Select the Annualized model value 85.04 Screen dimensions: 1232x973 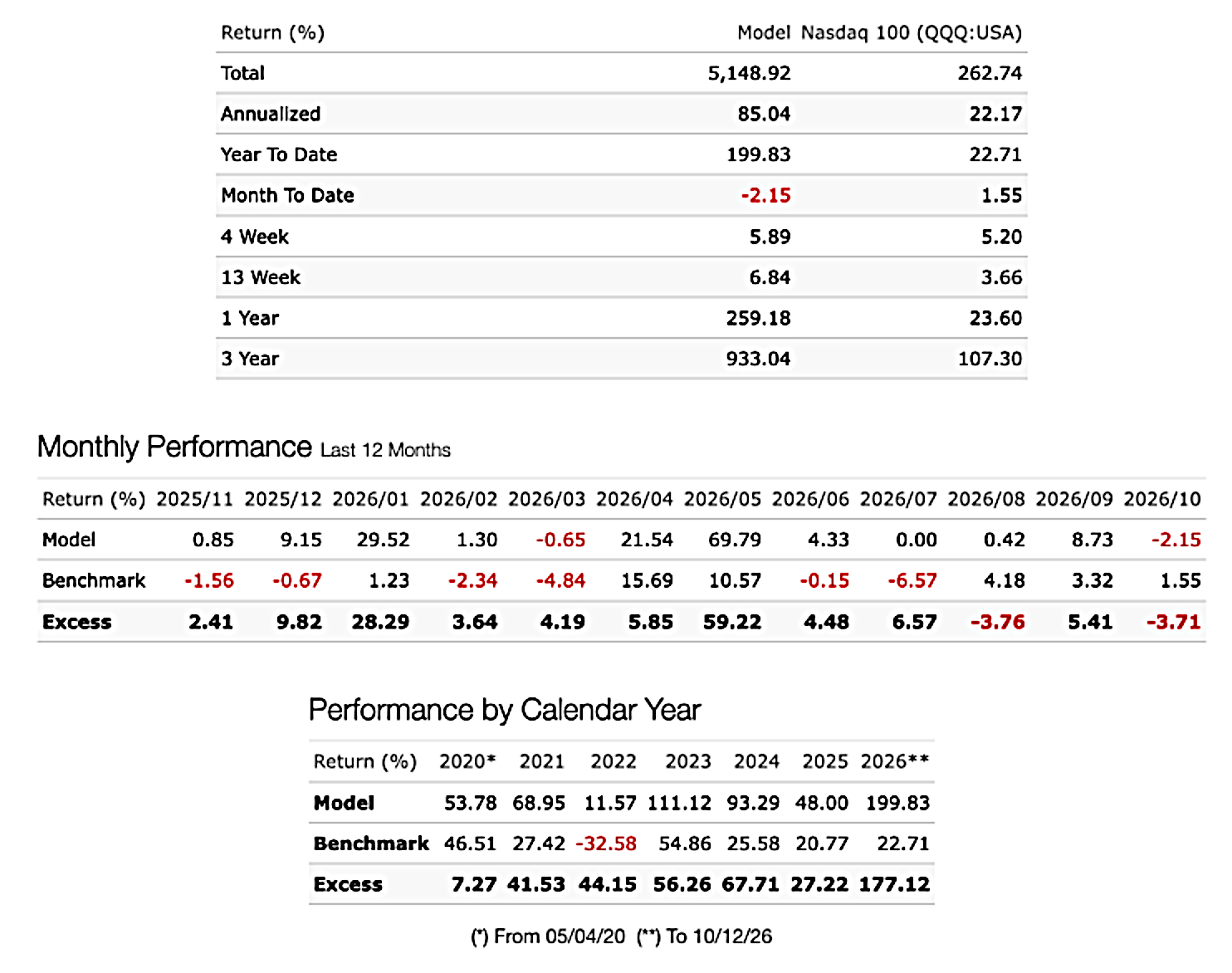(x=764, y=114)
